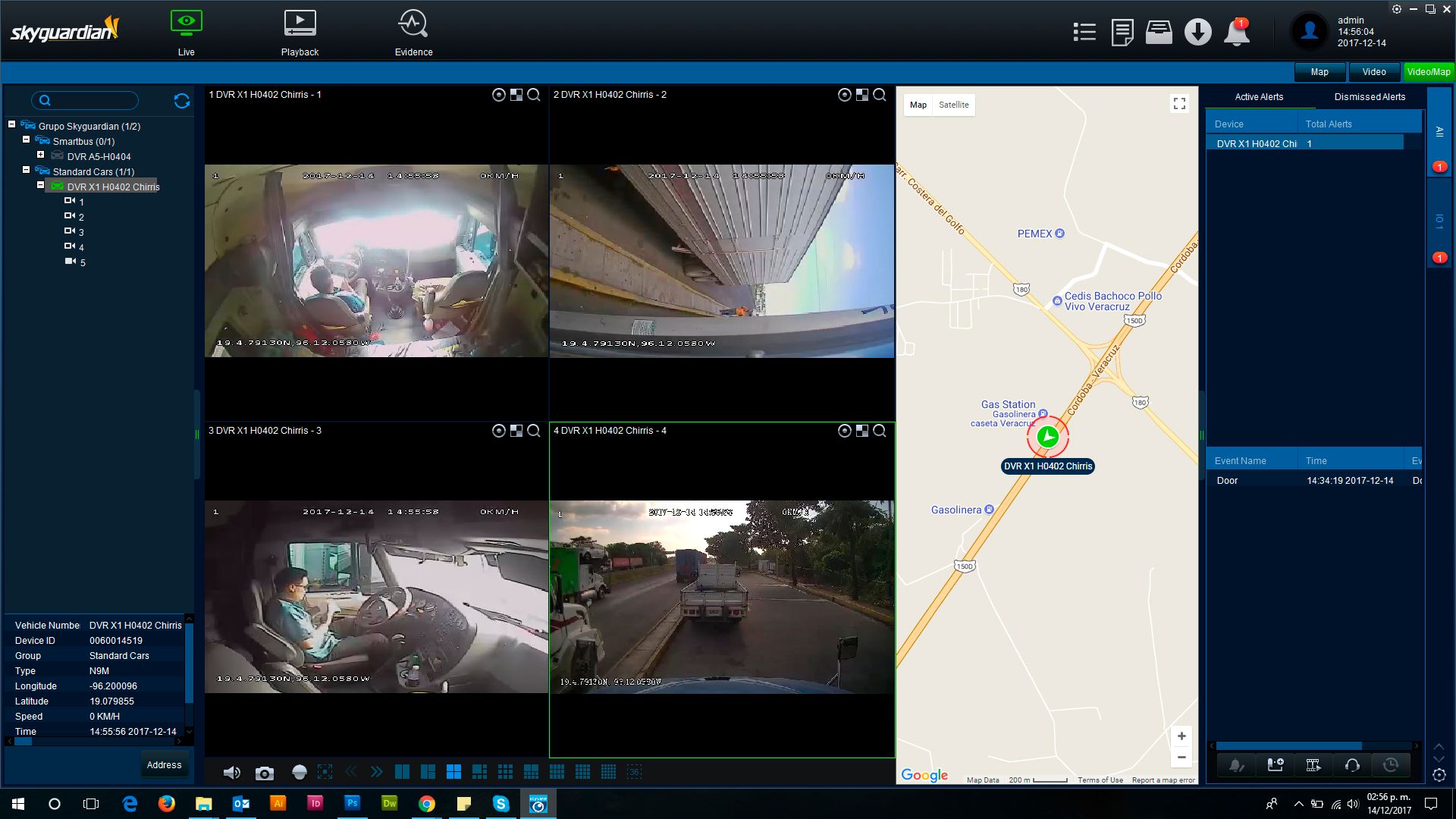The image size is (1456, 819).
Task: Click the headset intercom icon
Action: tap(1351, 765)
